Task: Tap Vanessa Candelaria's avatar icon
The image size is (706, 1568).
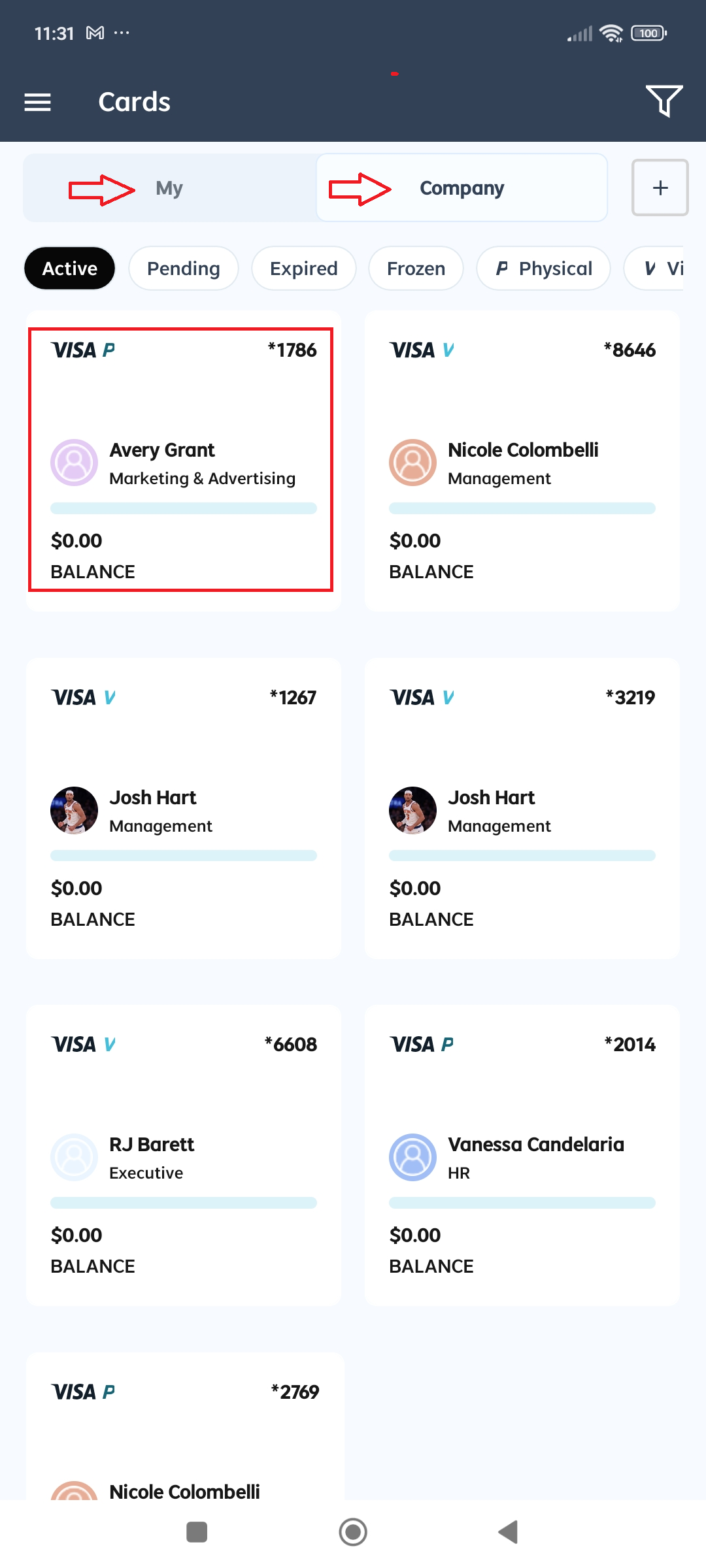Action: point(412,1157)
